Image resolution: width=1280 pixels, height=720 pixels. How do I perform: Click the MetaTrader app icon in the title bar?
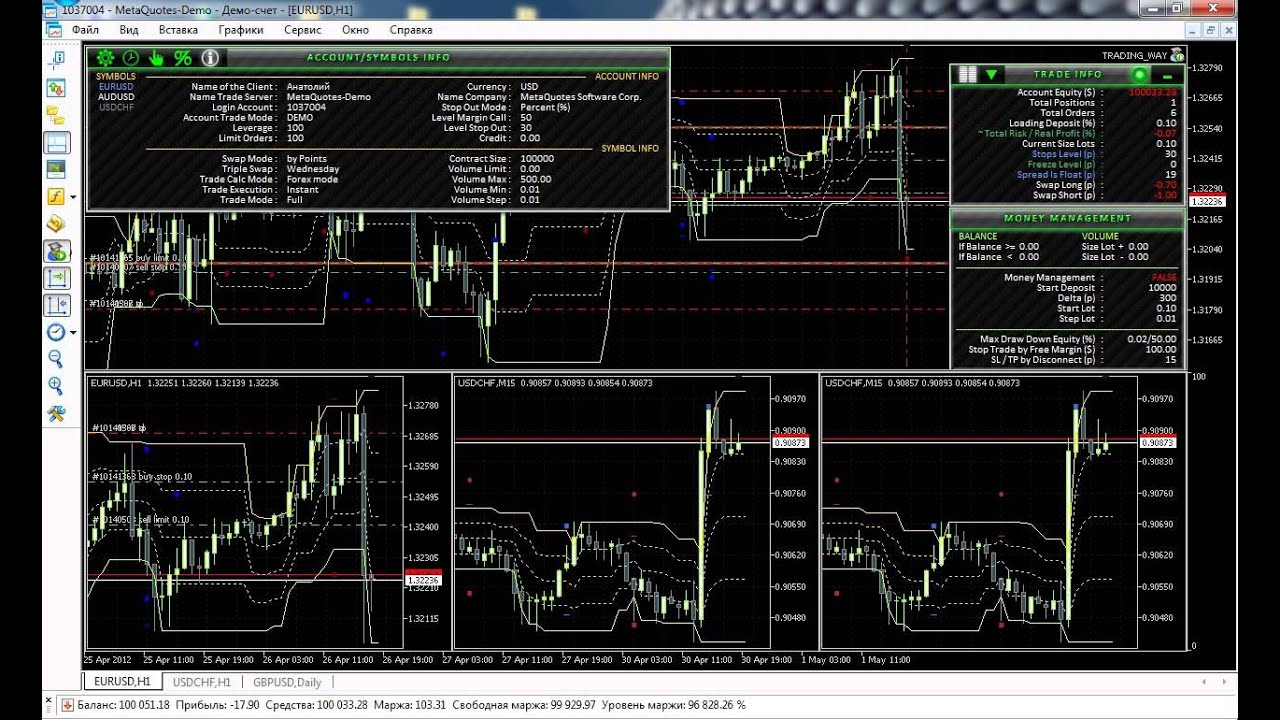(52, 8)
